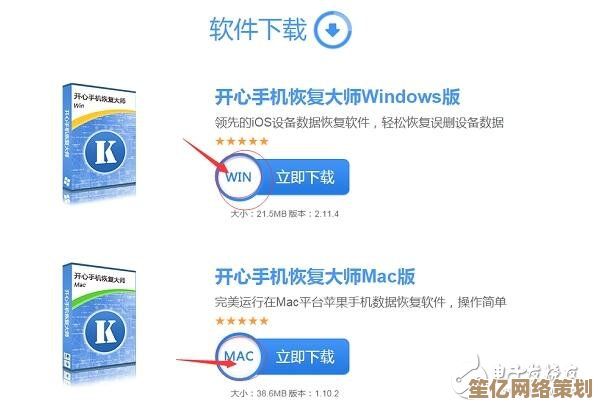Screen dimensions: 599x407
Task: Open the Mac product box image
Action: coord(99,320)
